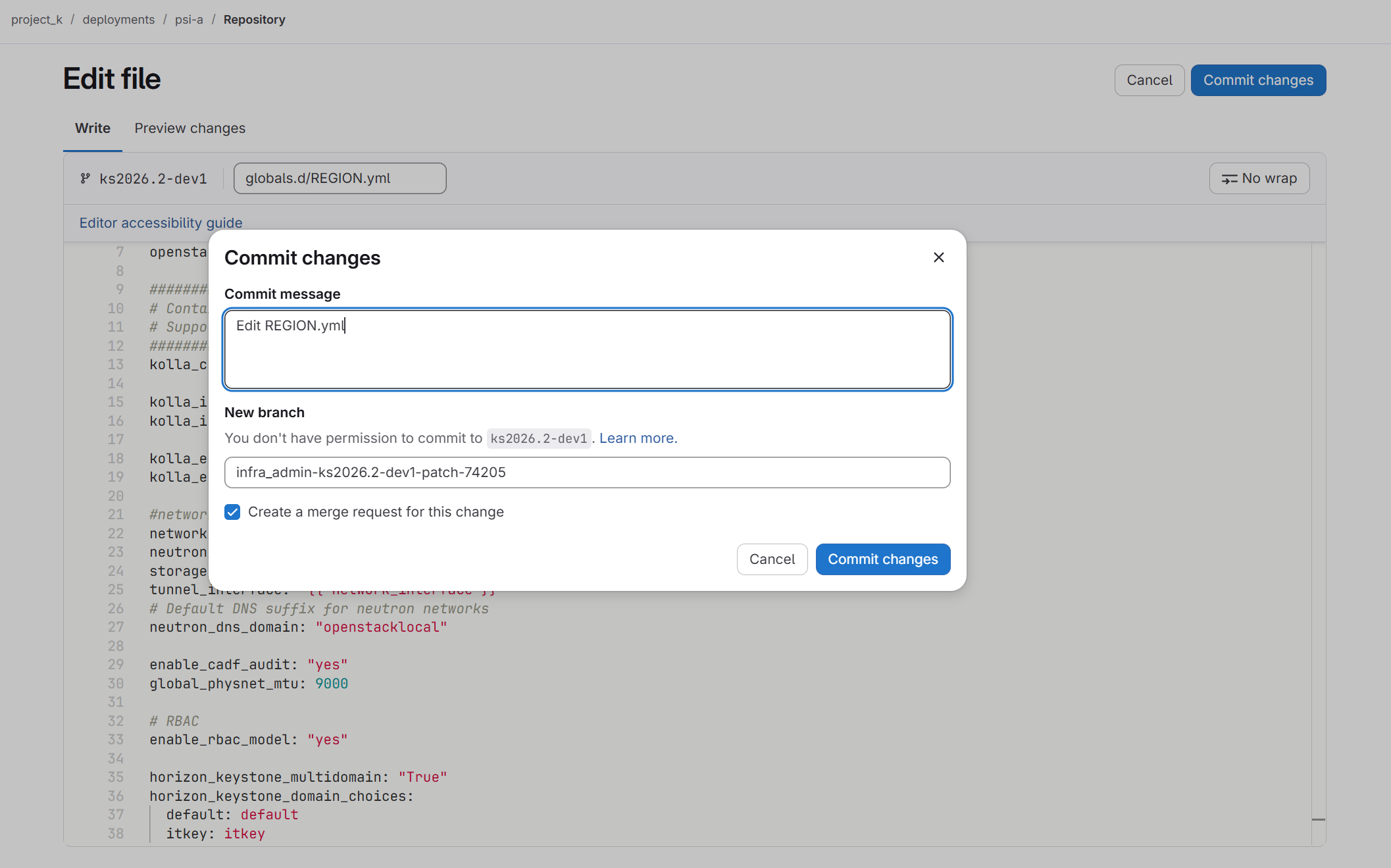
Task: Click horizon_keystone_domain_choices line
Action: (x=282, y=796)
